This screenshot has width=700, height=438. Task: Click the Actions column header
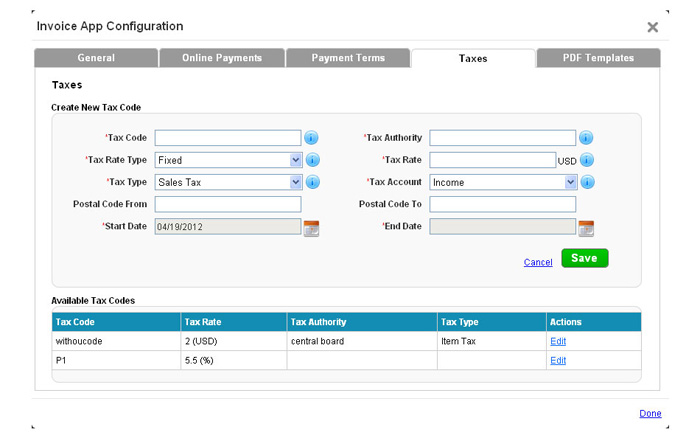click(x=594, y=322)
